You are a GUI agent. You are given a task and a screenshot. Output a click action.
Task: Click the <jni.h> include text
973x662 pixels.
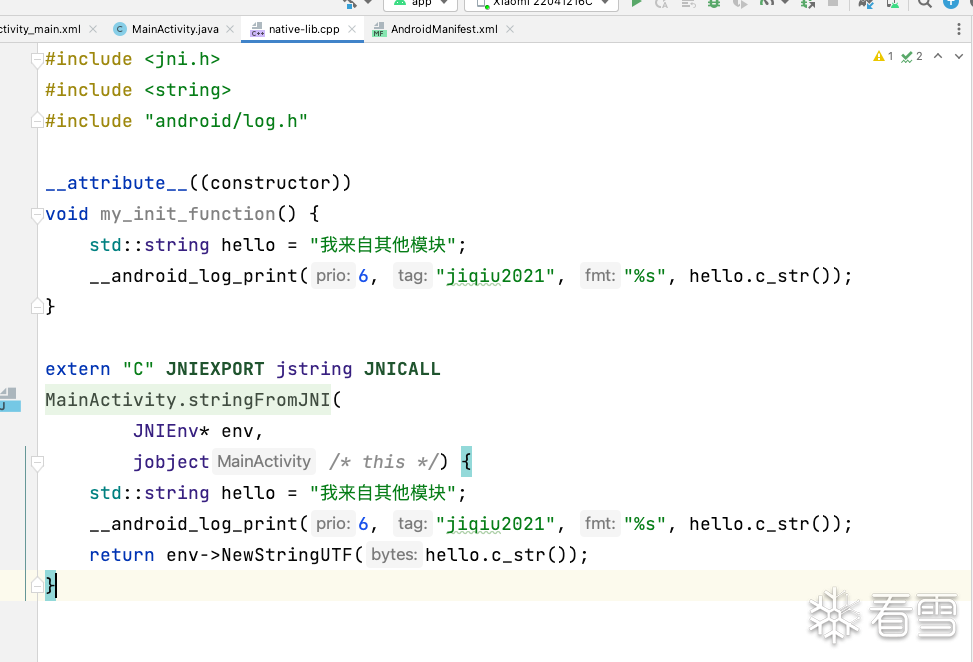[x=182, y=59]
